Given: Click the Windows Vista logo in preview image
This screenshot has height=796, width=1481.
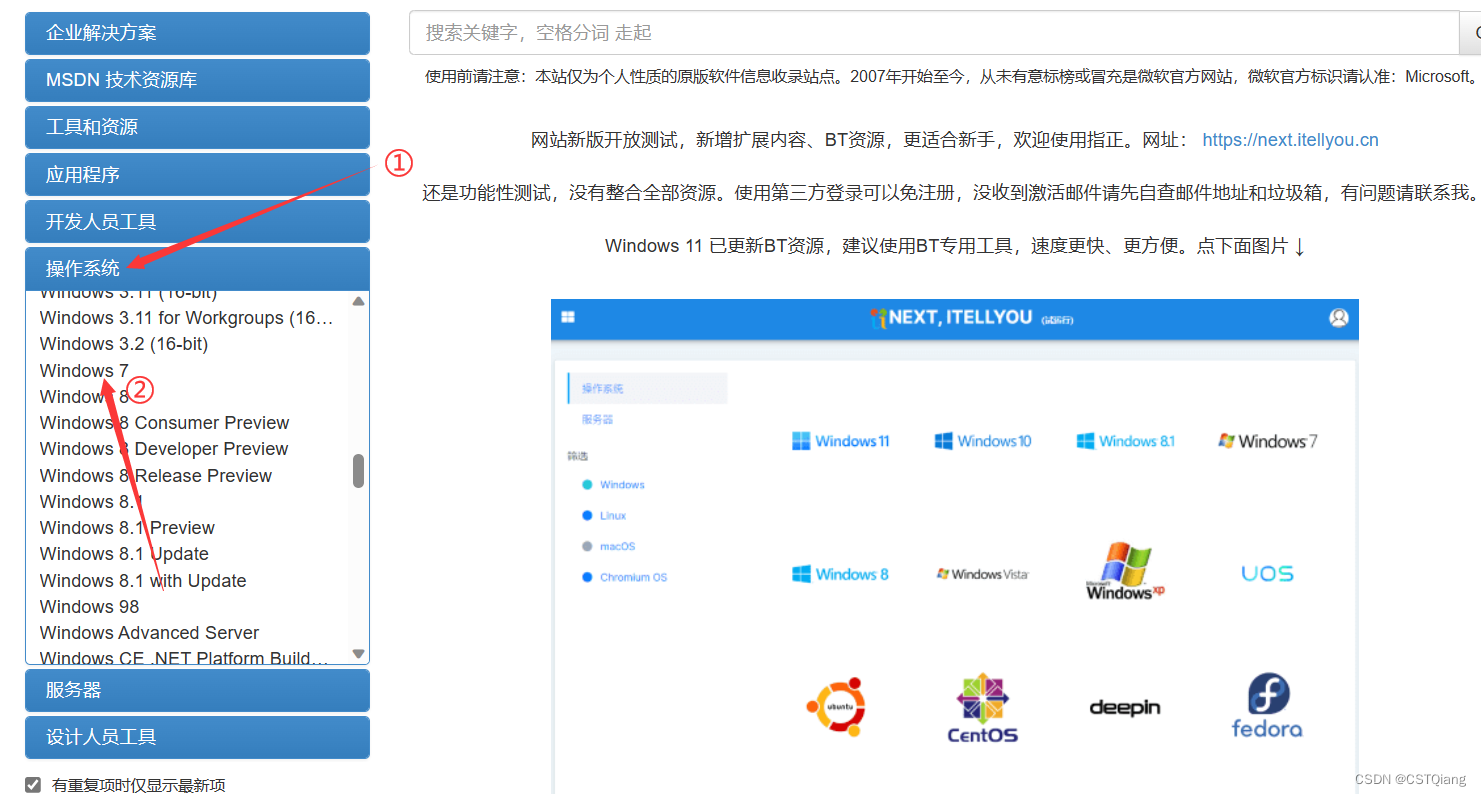Looking at the screenshot, I should pos(982,574).
